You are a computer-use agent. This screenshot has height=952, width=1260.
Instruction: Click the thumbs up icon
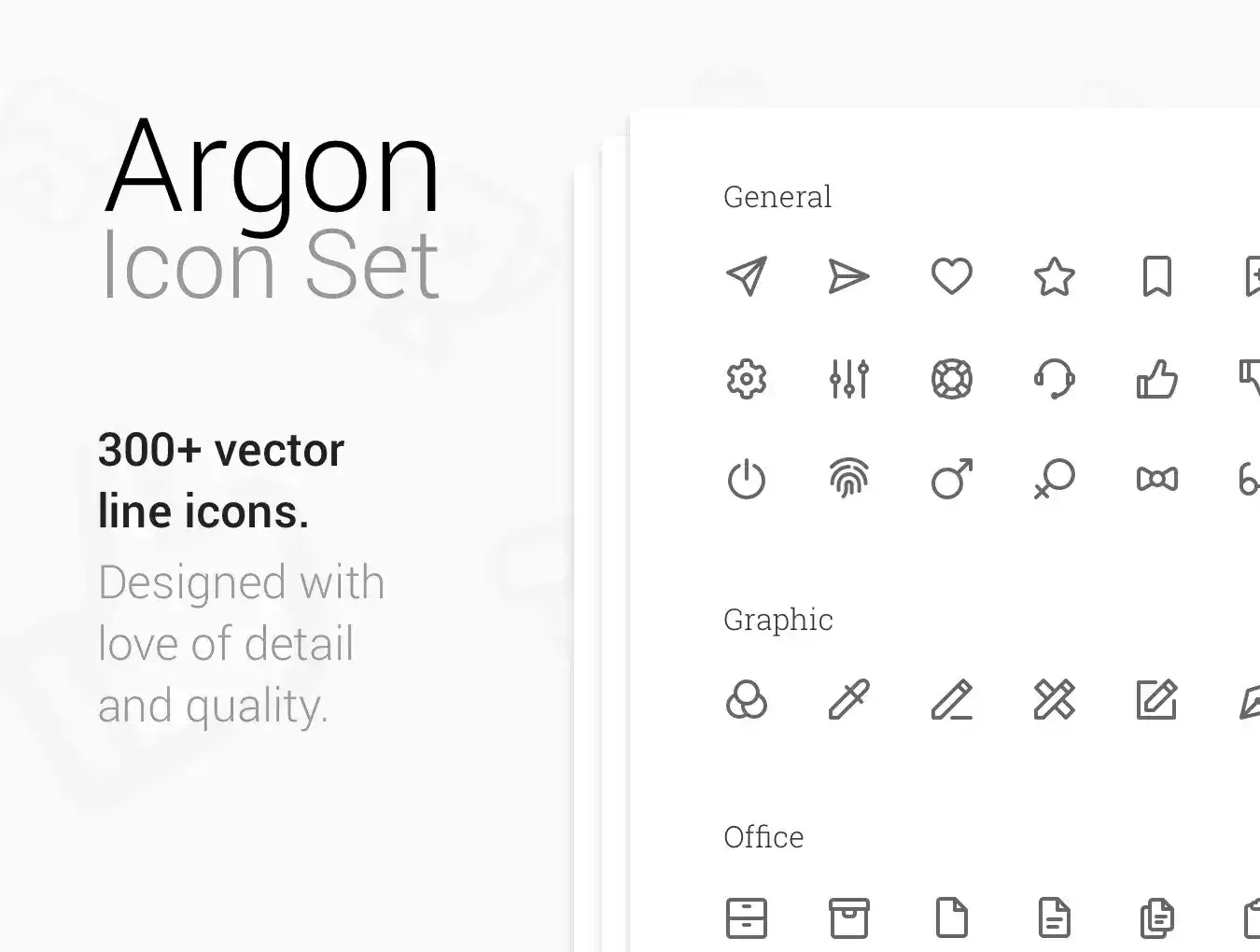[x=1156, y=379]
